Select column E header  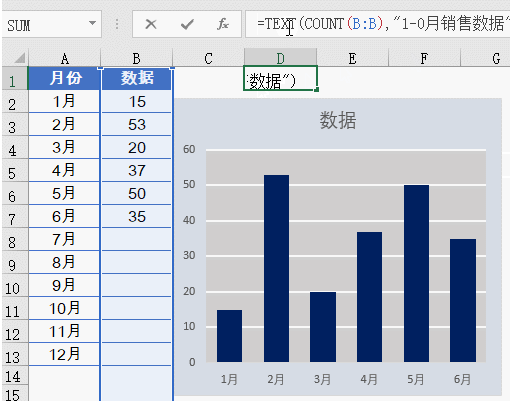(352, 58)
